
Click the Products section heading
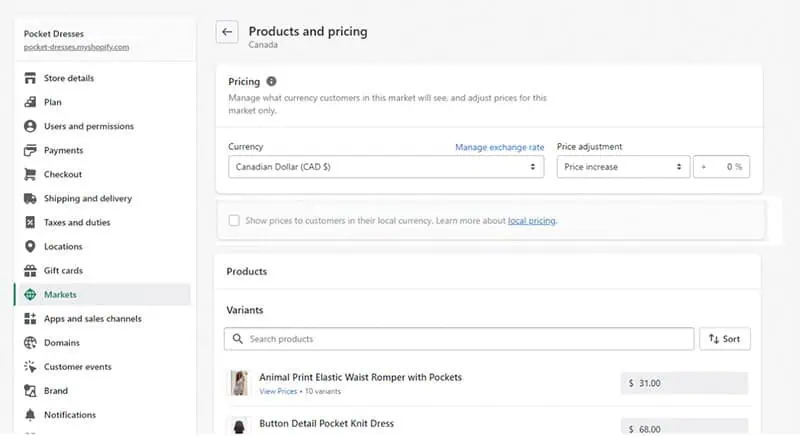(246, 271)
